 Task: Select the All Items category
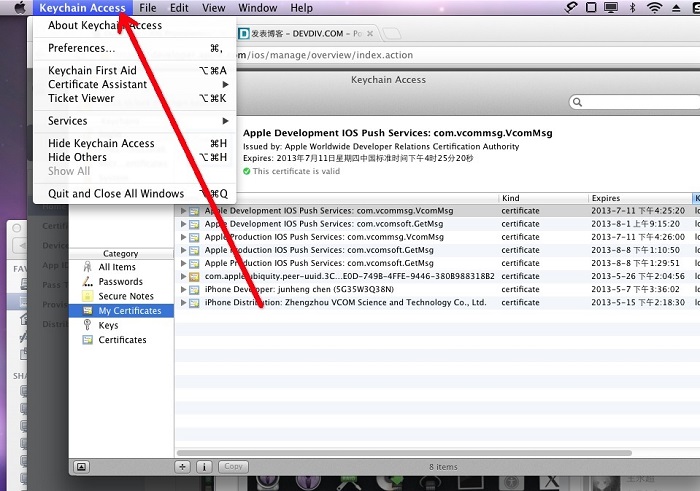tap(121, 267)
